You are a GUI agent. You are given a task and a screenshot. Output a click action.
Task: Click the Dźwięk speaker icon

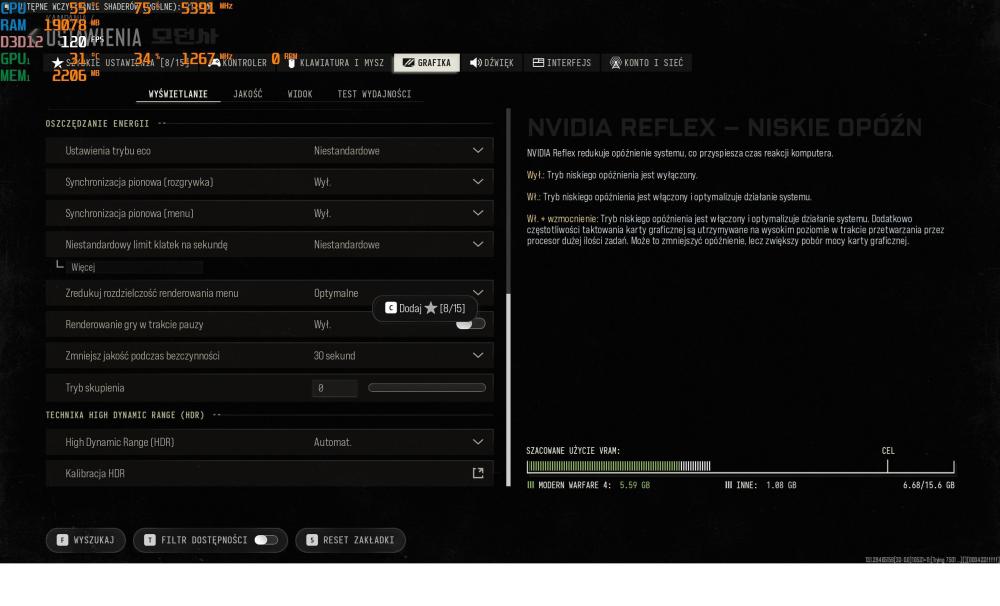pyautogui.click(x=475, y=63)
